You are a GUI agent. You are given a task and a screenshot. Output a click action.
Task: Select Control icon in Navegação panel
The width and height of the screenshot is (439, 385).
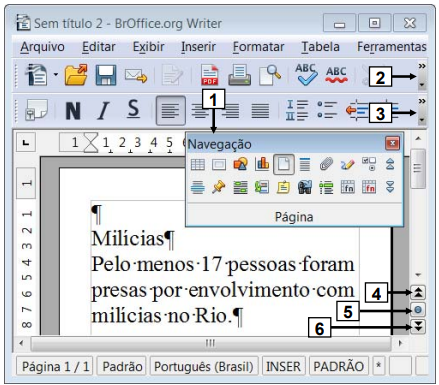(369, 164)
